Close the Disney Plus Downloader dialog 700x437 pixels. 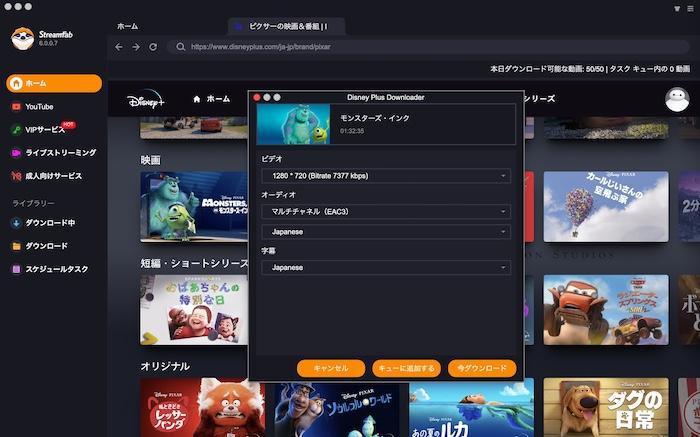(257, 97)
